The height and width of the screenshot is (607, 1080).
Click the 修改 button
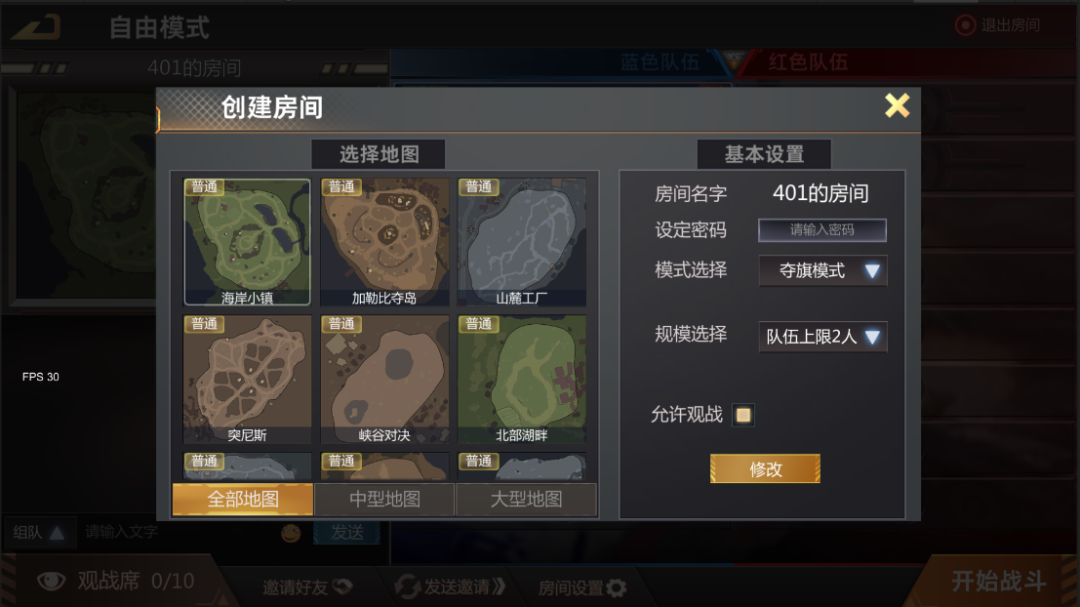coord(765,469)
